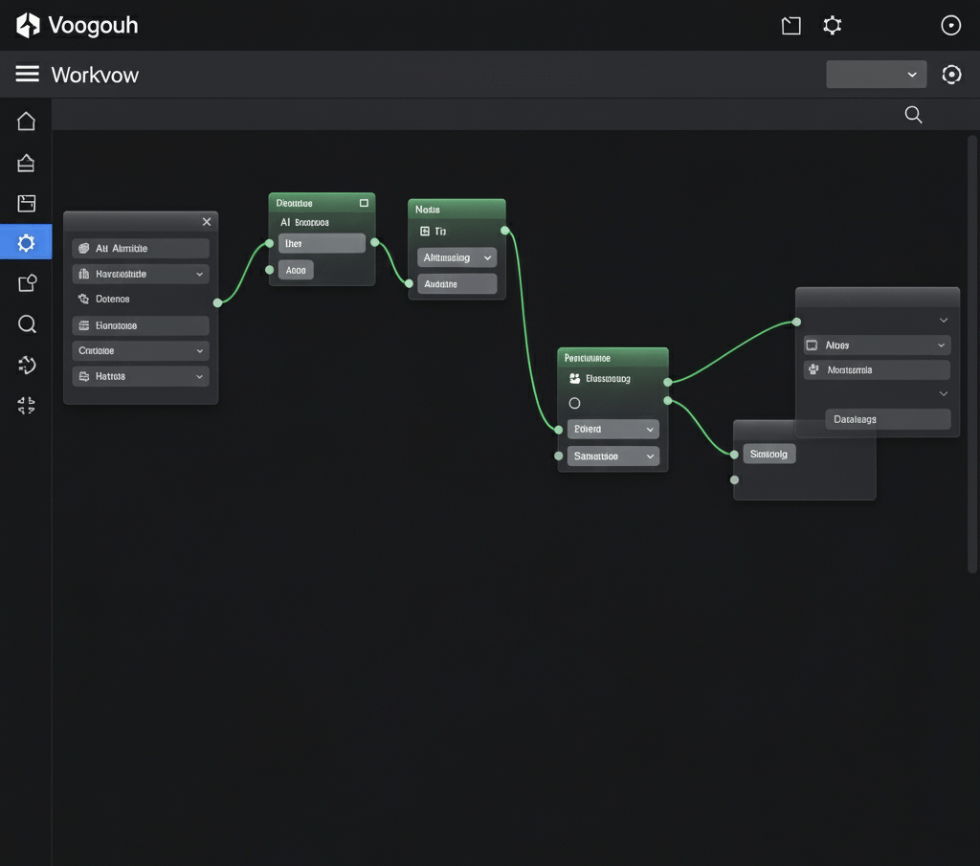The image size is (980, 866).
Task: Click the Samattsoo input port
Action: click(x=559, y=456)
